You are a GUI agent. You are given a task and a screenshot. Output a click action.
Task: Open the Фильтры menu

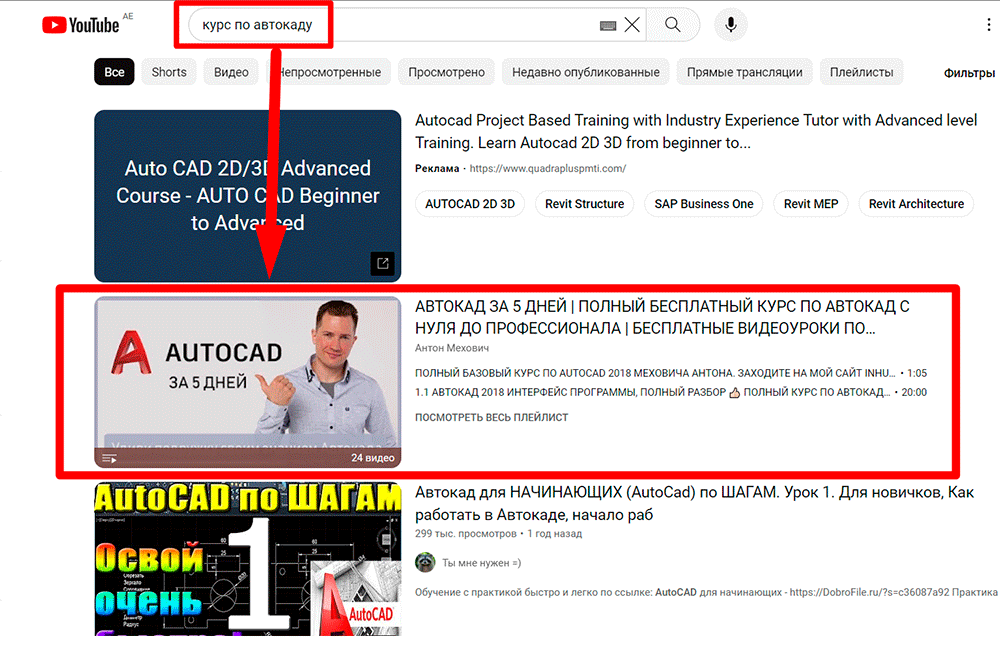[969, 73]
